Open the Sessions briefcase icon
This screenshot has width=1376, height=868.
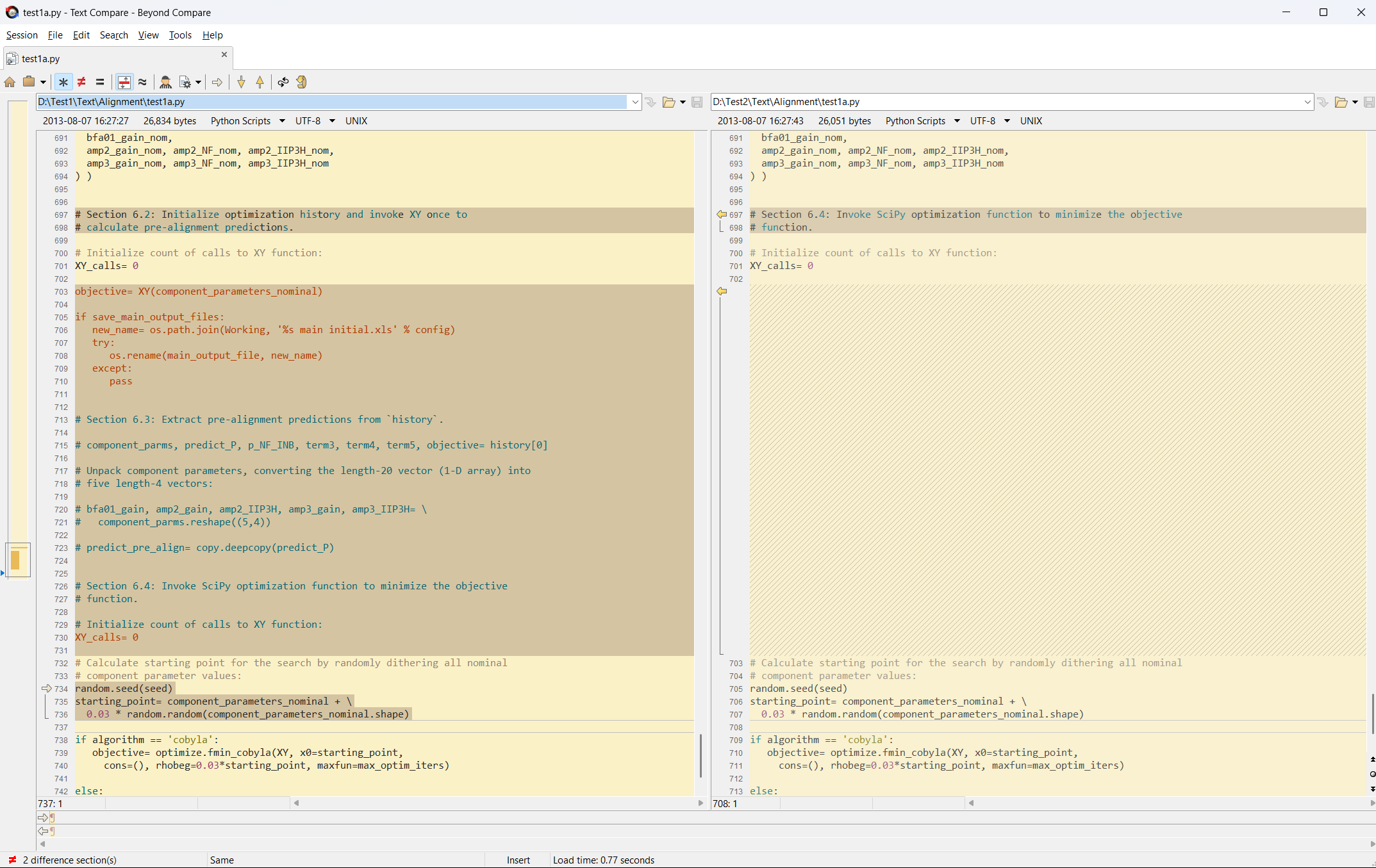point(29,82)
